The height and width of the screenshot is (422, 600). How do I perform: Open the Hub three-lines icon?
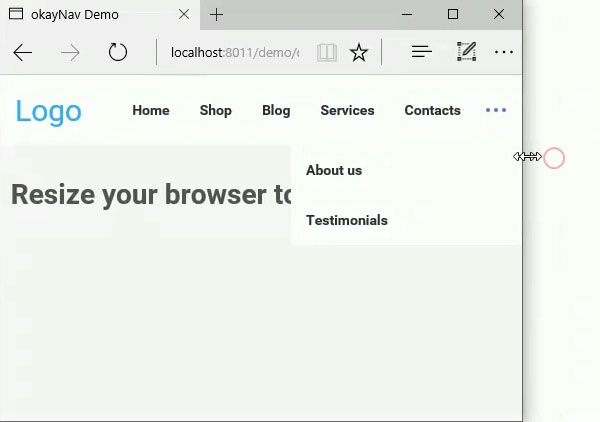tap(422, 52)
